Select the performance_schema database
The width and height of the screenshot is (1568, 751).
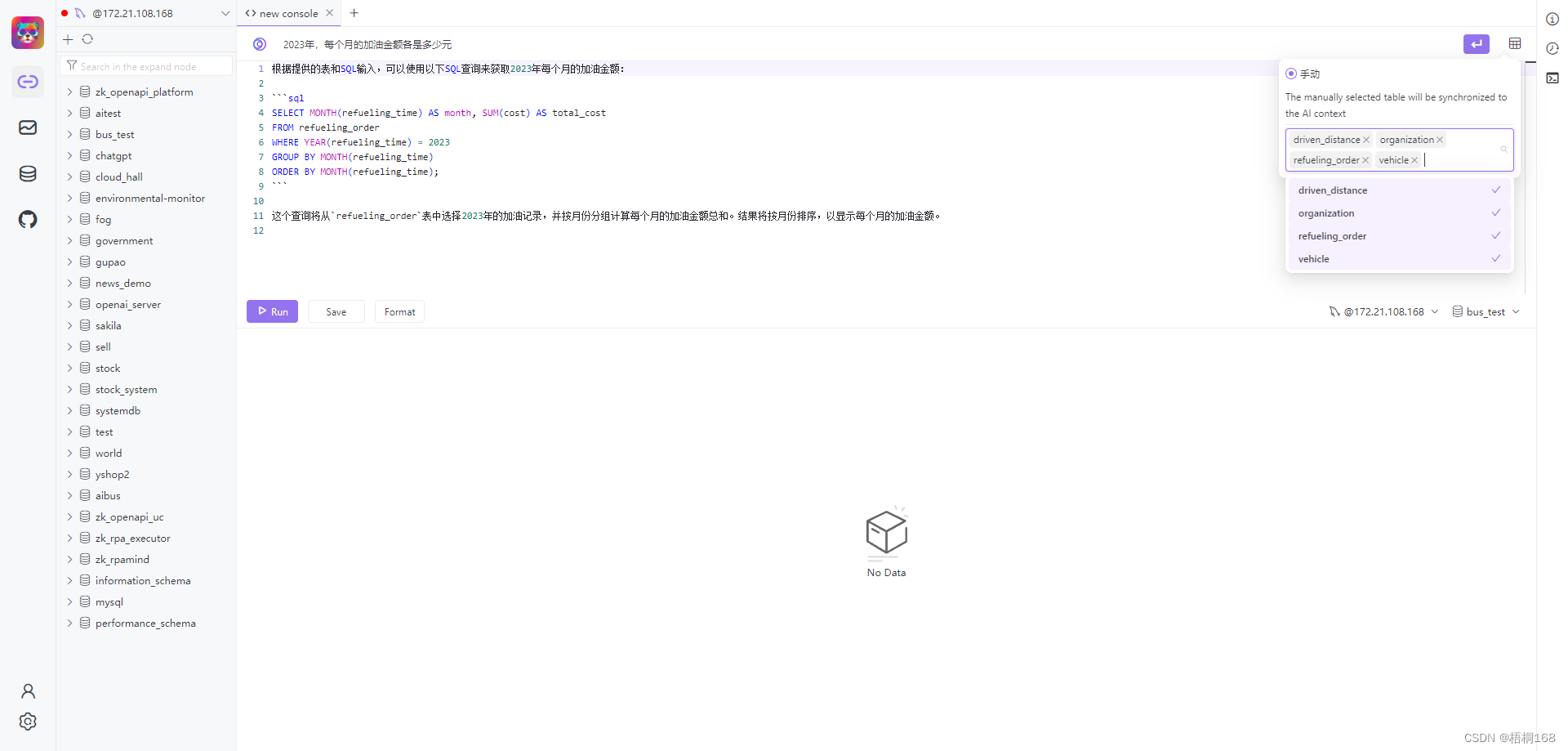pyautogui.click(x=145, y=623)
